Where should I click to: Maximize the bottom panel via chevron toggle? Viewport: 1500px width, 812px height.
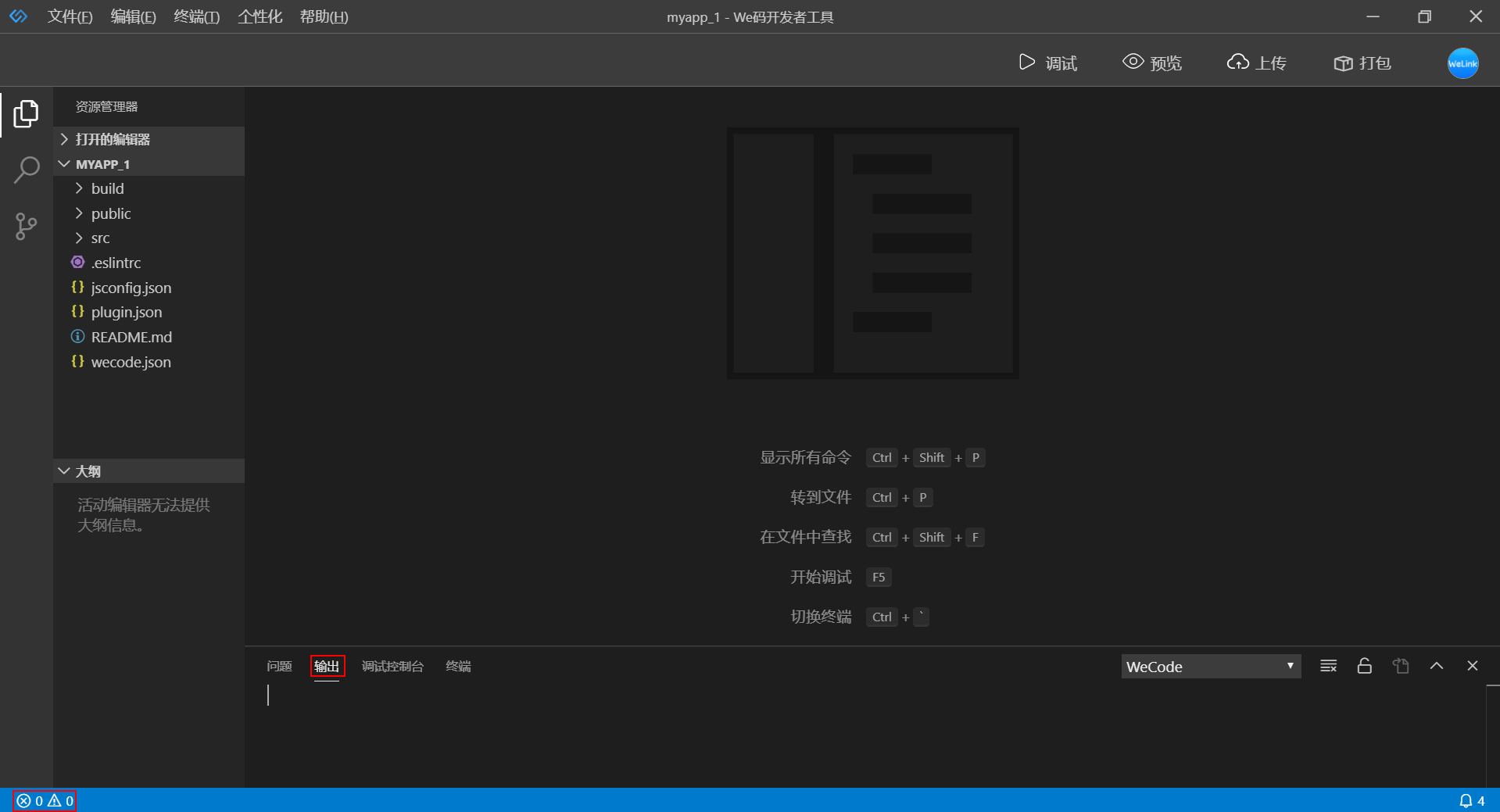[x=1437, y=666]
